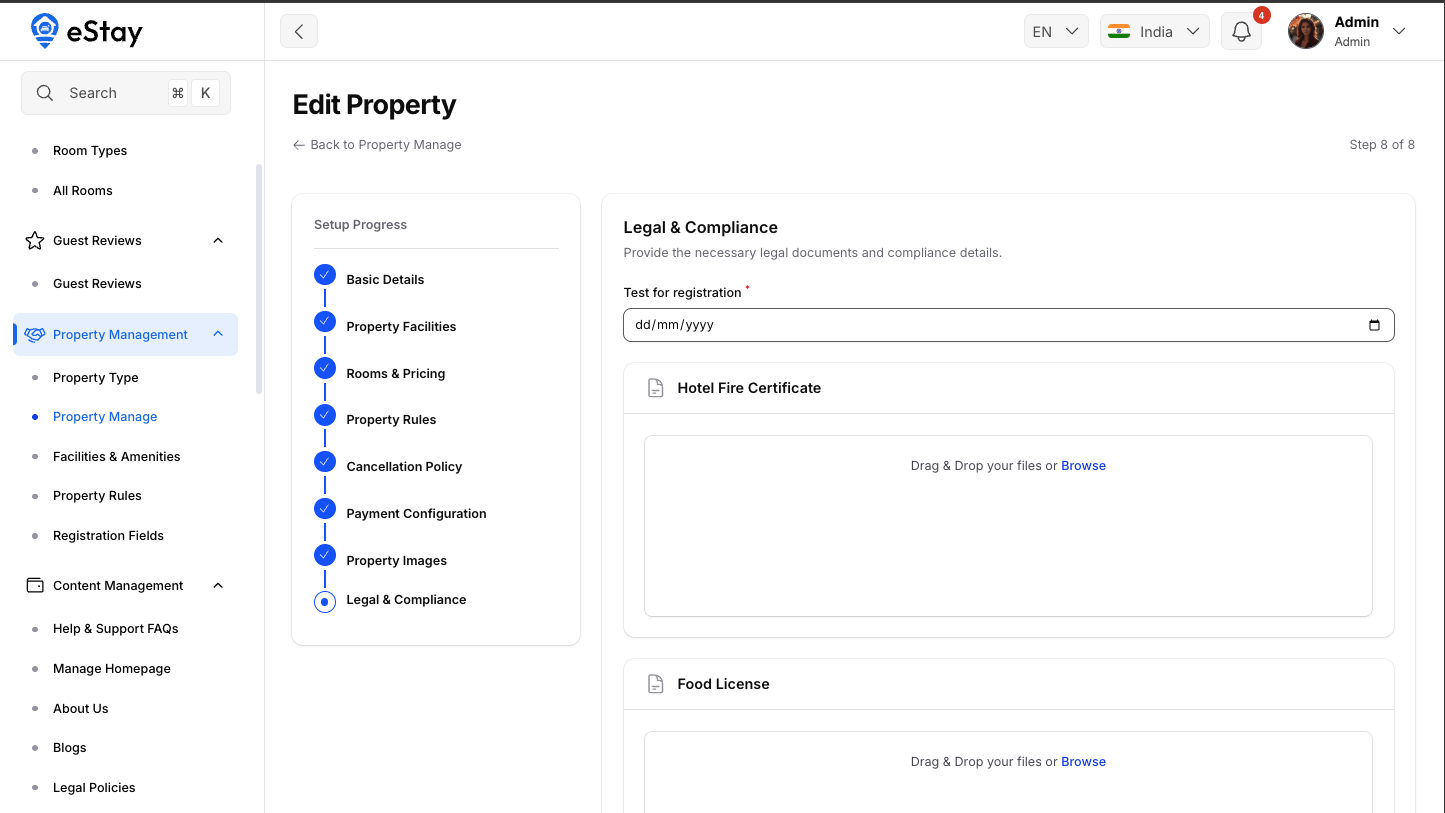
Task: Jump to Payment Configuration step label
Action: click(x=416, y=514)
